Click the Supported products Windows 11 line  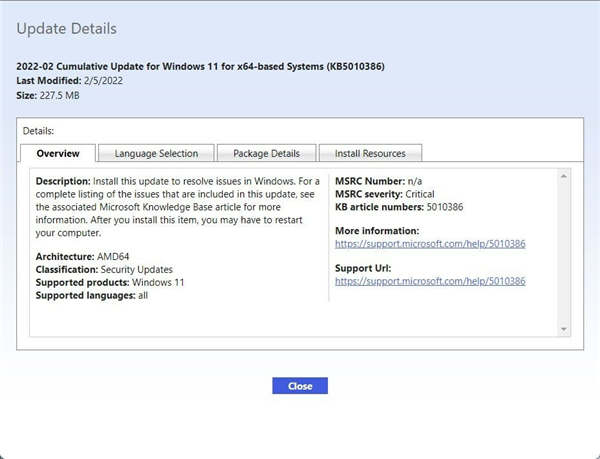[x=110, y=283]
